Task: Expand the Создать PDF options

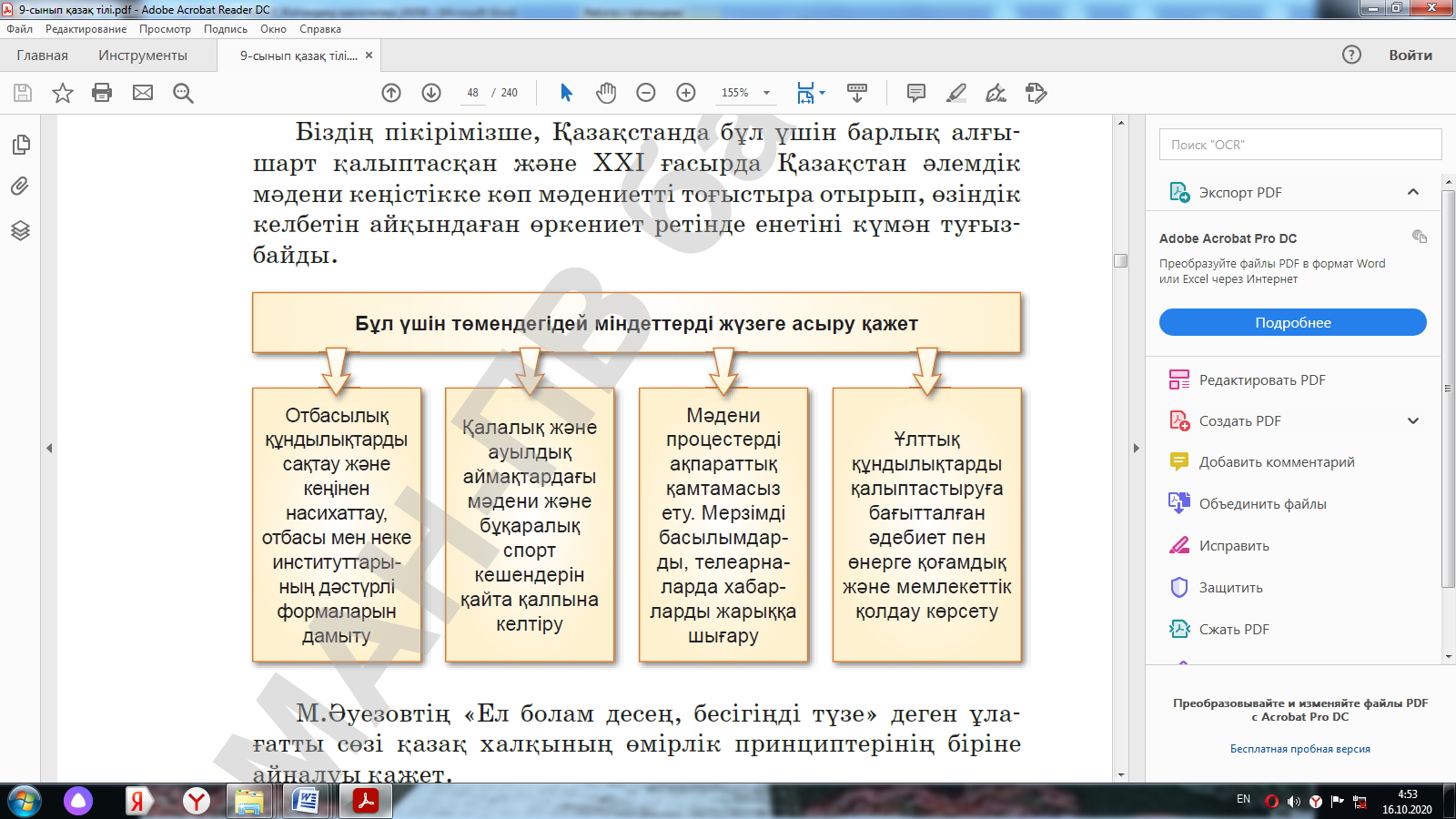Action: [1412, 420]
